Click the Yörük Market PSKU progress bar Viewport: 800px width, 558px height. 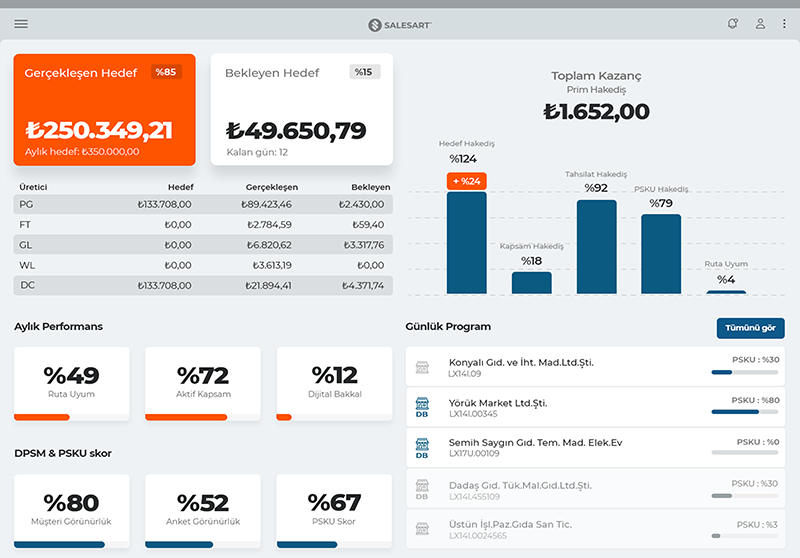pyautogui.click(x=744, y=412)
